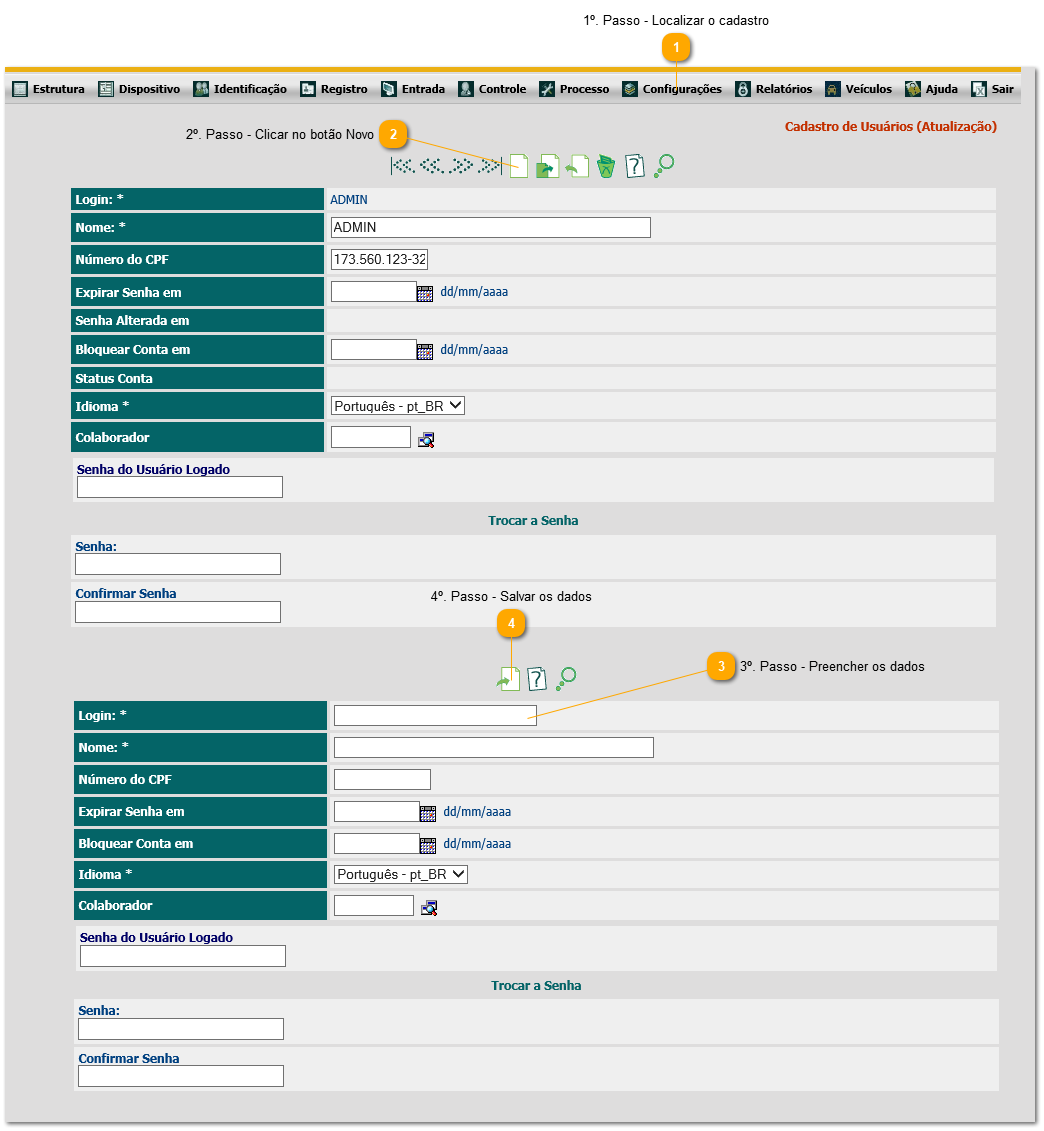Expand Idioma dropdown in the empty bottom form
This screenshot has height=1131, width=1044.
point(401,874)
